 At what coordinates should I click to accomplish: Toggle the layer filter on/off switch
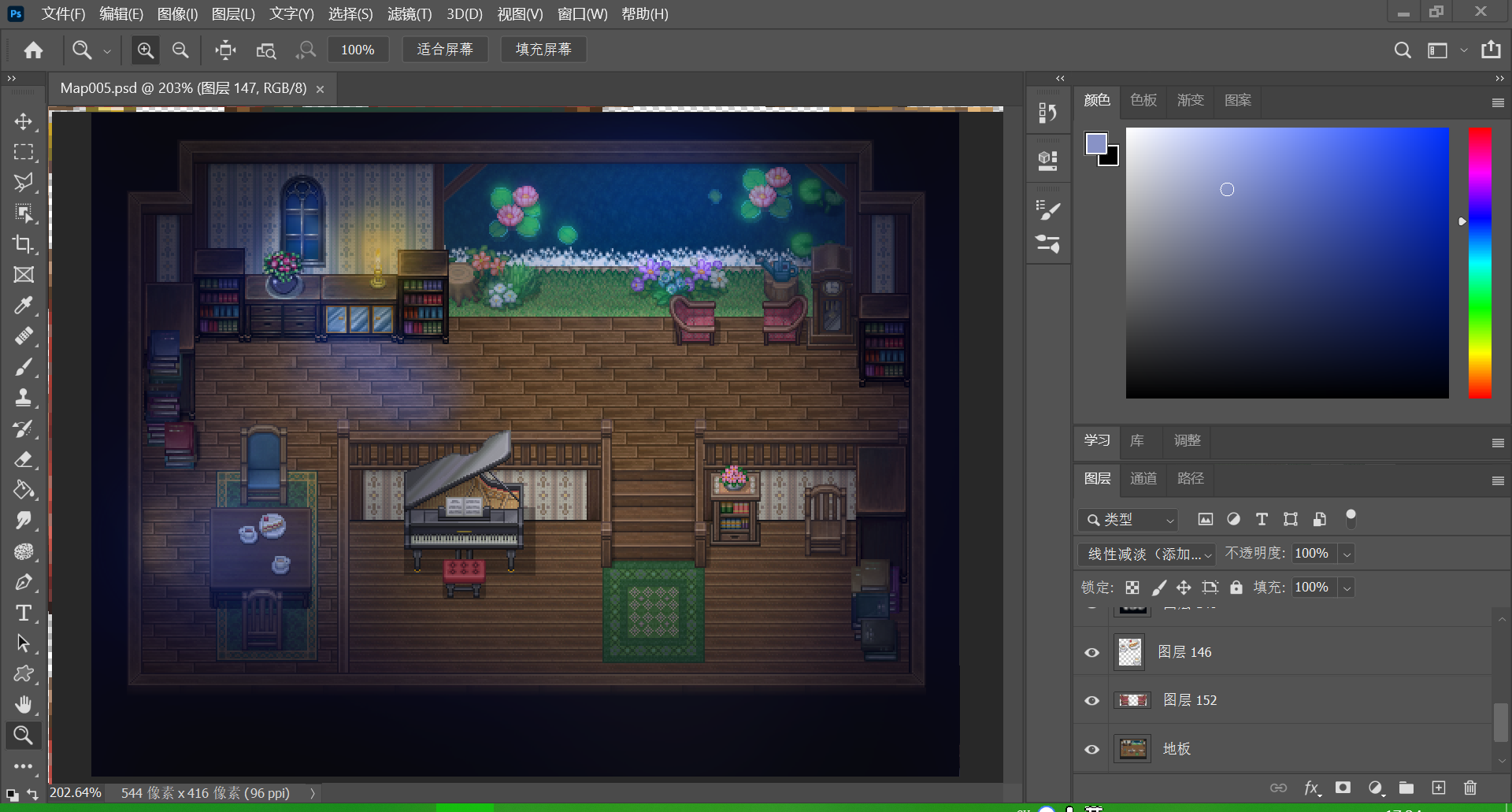(1351, 518)
